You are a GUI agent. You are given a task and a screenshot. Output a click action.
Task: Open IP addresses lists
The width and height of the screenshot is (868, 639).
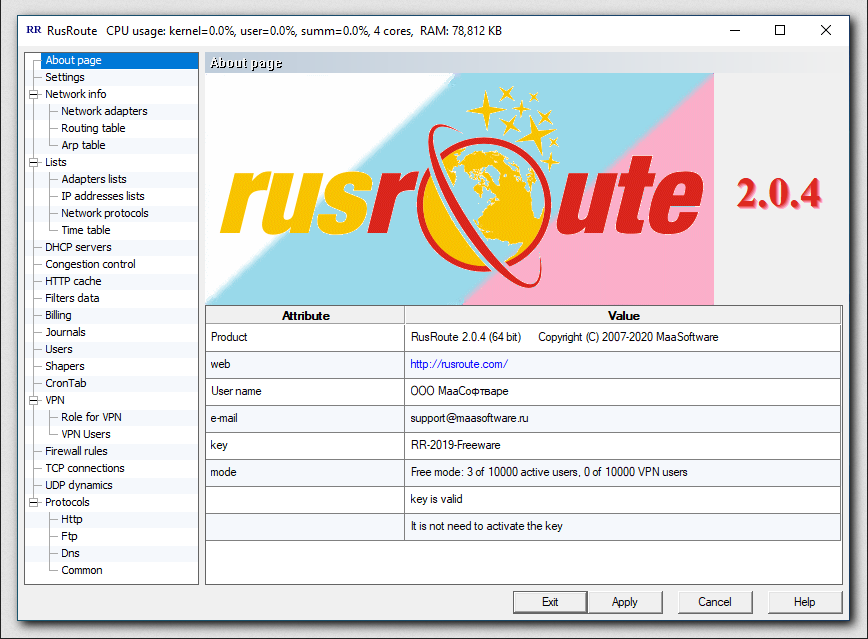coord(102,197)
